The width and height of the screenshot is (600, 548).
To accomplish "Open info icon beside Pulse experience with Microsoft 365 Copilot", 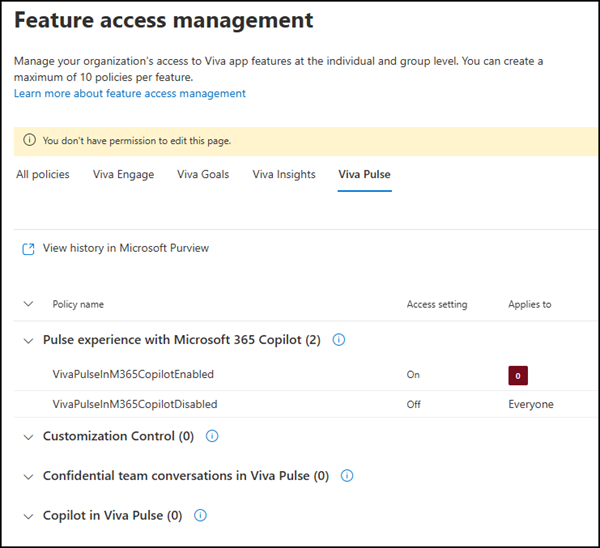I will [x=339, y=340].
